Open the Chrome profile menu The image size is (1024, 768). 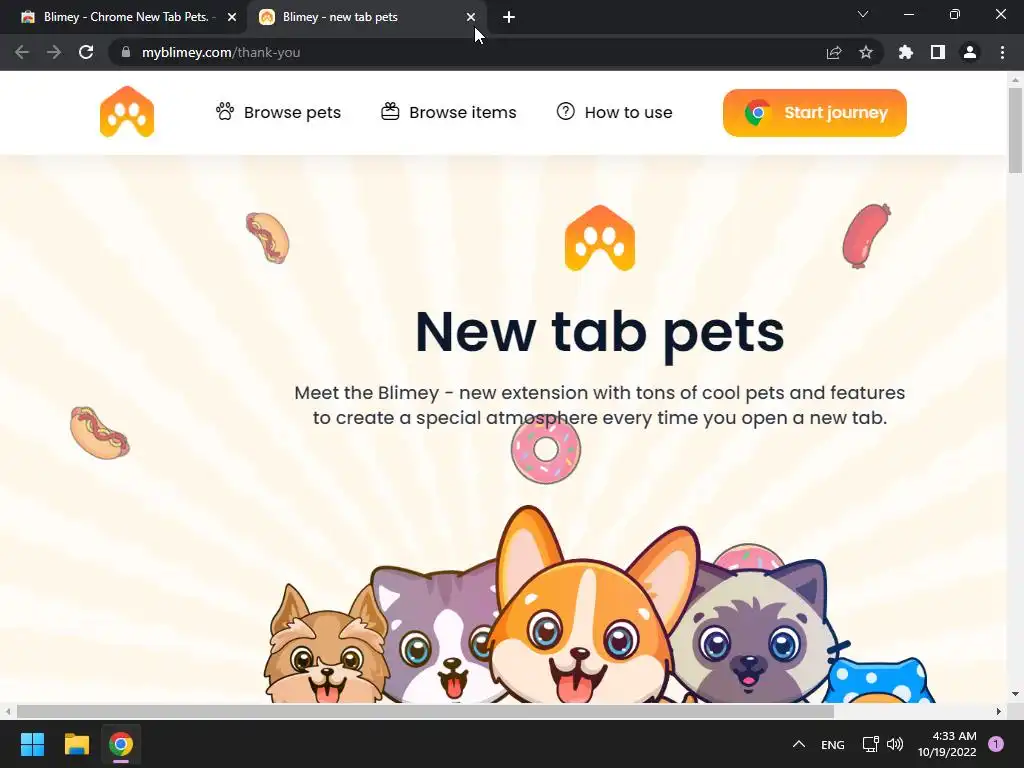click(x=970, y=52)
